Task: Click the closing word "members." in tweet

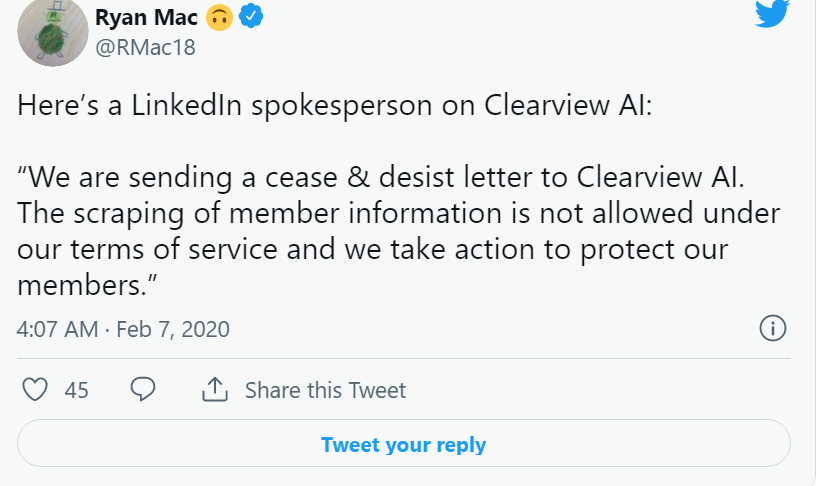Action: [89, 285]
